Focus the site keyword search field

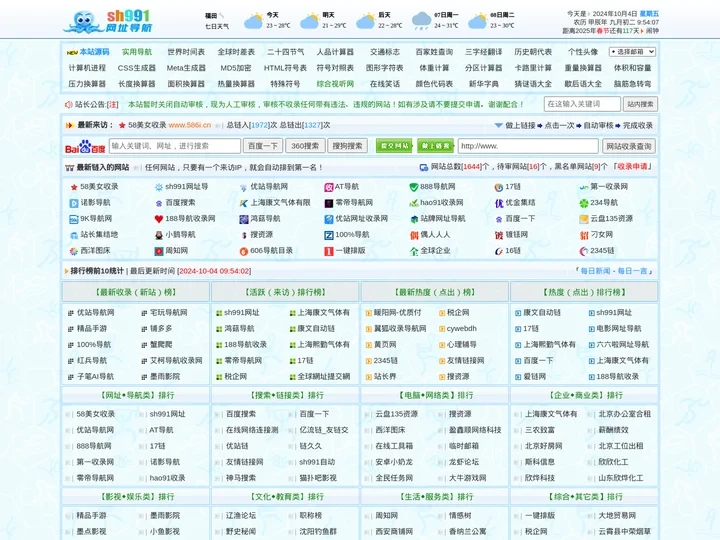[582, 104]
